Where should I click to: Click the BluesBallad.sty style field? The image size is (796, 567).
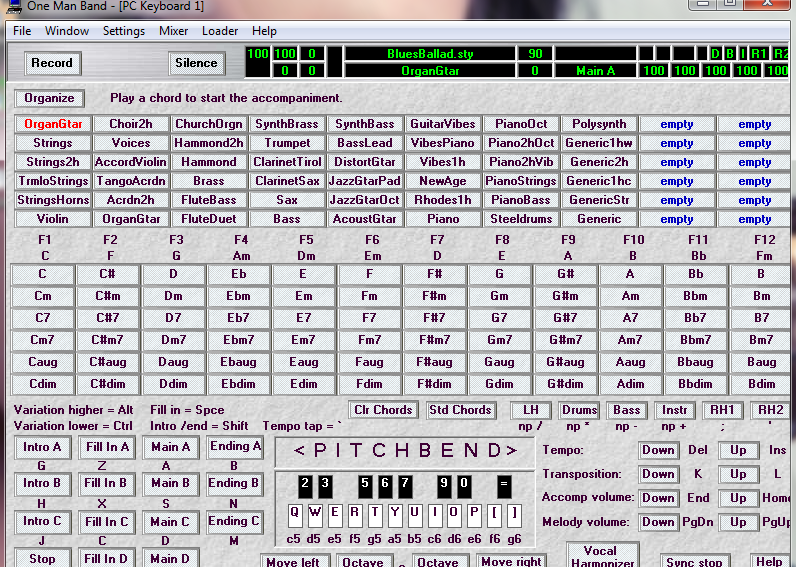(x=430, y=54)
